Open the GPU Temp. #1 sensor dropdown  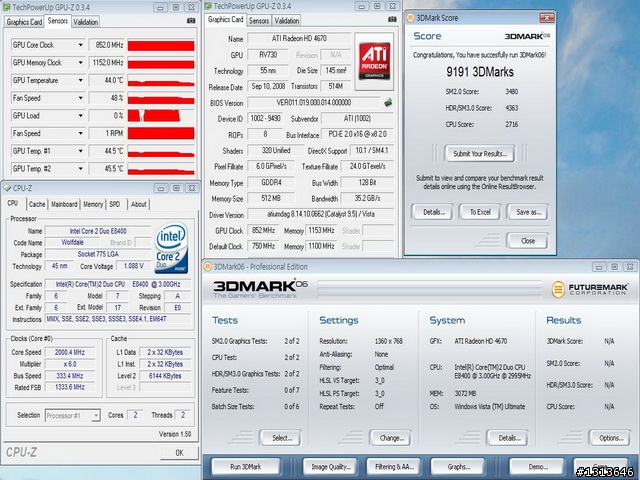click(80, 151)
